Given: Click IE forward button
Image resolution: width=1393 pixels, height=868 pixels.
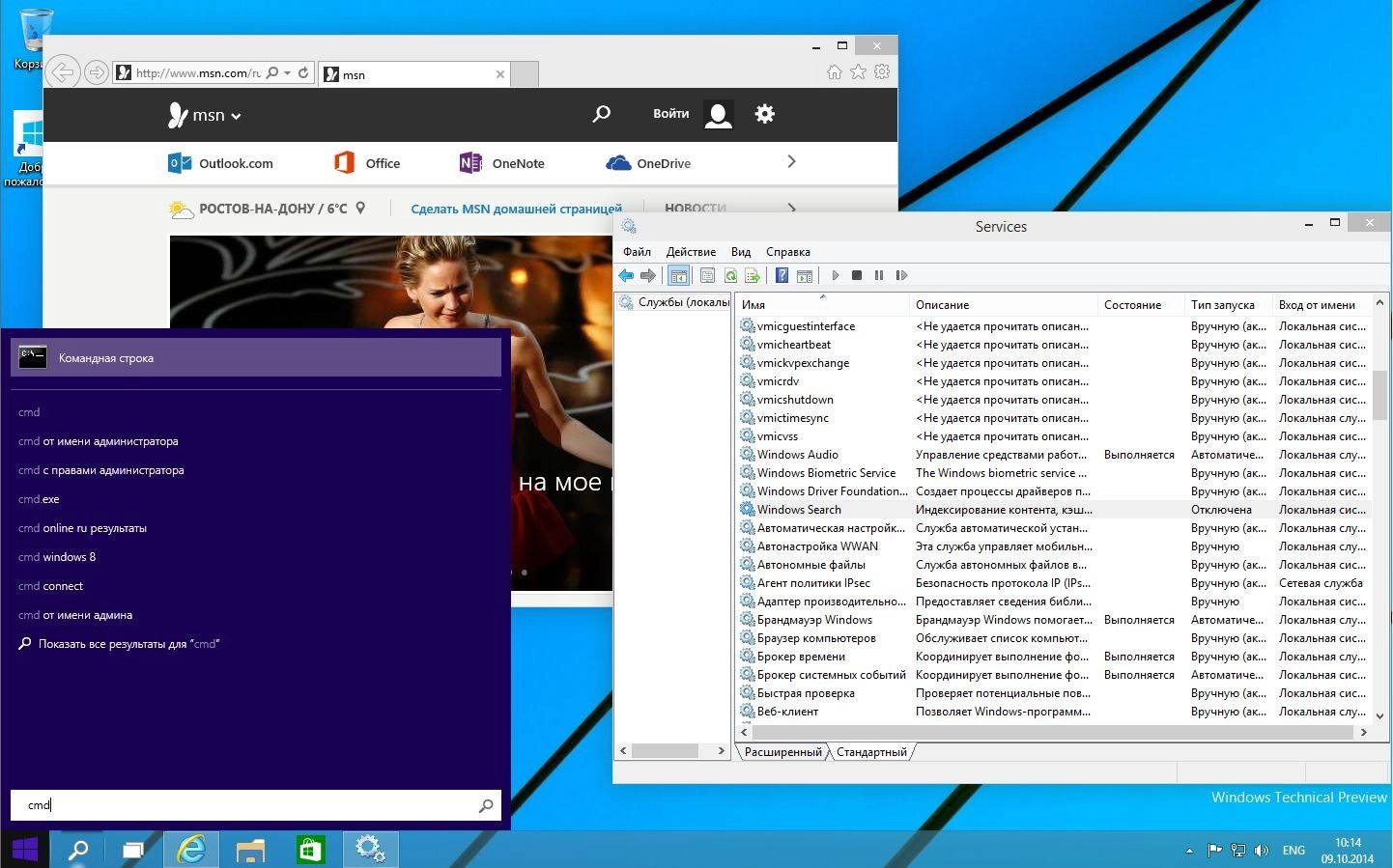Looking at the screenshot, I should (96, 72).
